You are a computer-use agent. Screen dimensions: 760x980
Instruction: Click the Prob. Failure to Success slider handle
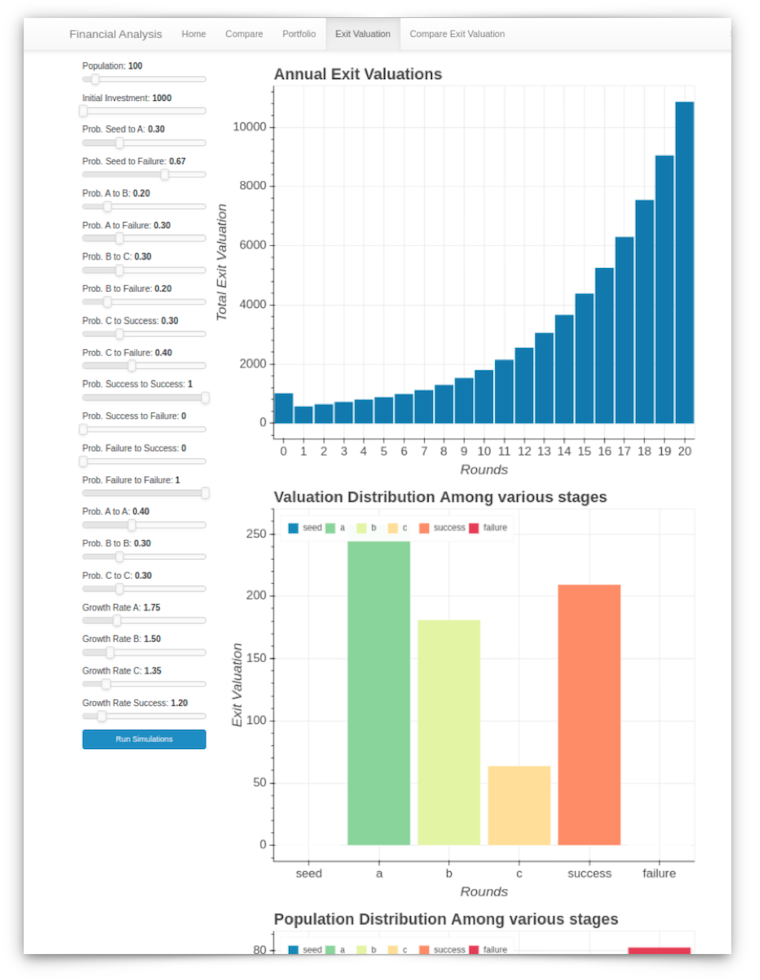coord(84,461)
